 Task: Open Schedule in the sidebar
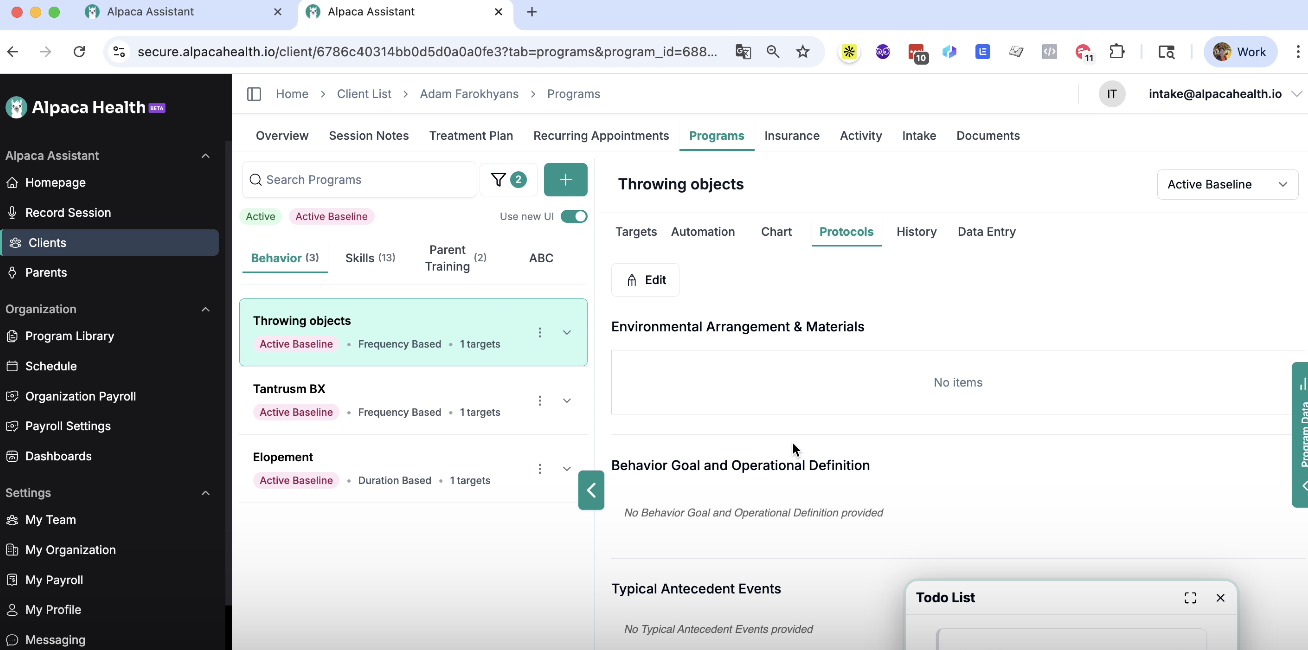51,366
